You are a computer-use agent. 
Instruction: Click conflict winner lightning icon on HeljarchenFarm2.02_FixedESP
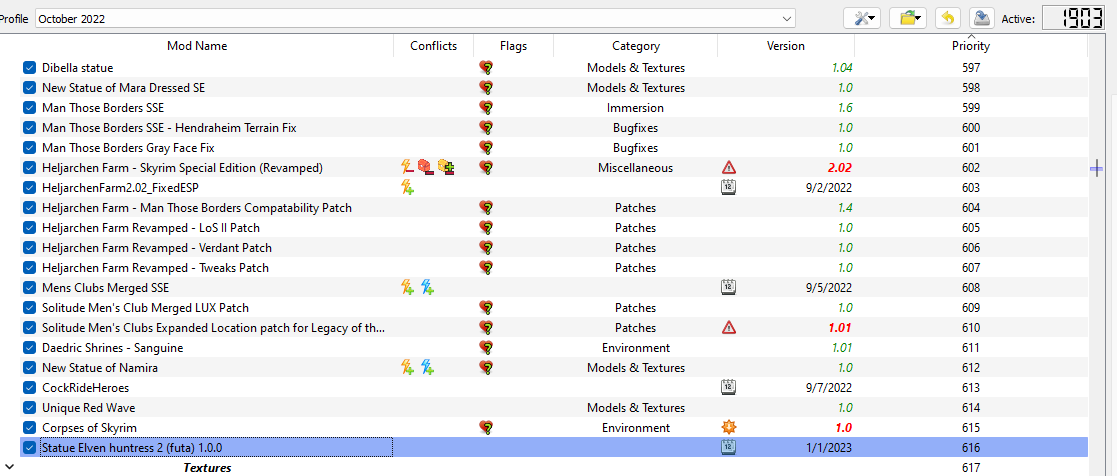[x=407, y=187]
